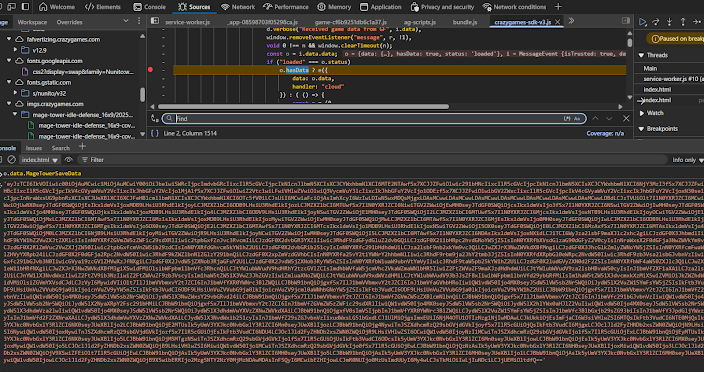
Task: Open index.html context dropdown
Action: pyautogui.click(x=40, y=160)
